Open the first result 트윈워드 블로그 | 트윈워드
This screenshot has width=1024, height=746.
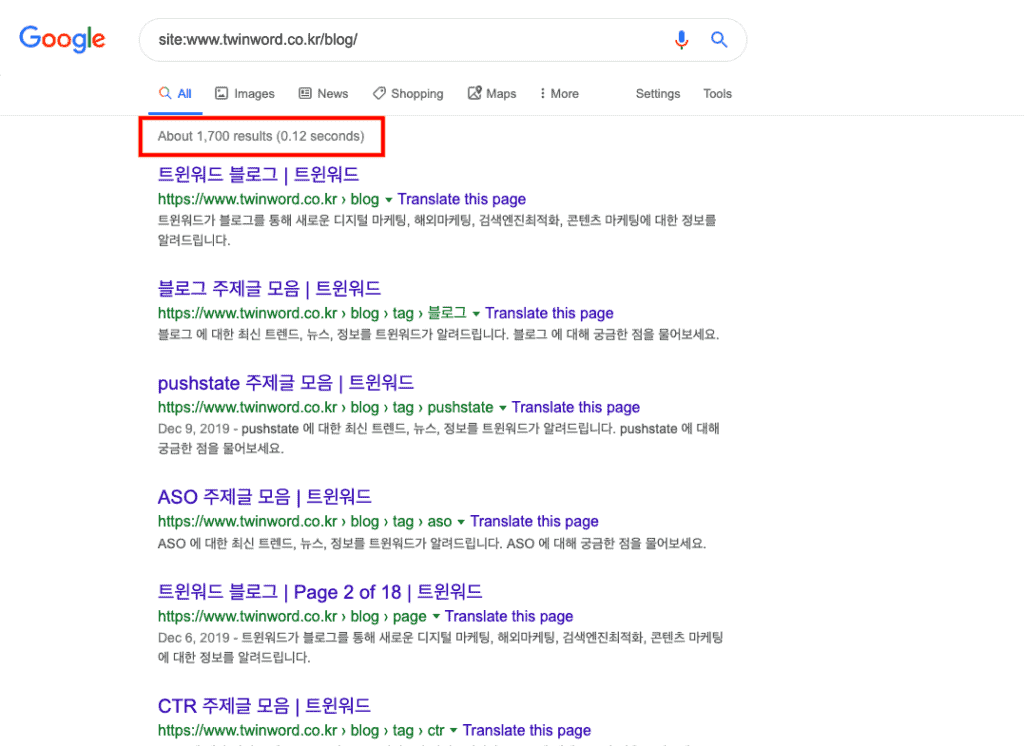pos(258,174)
